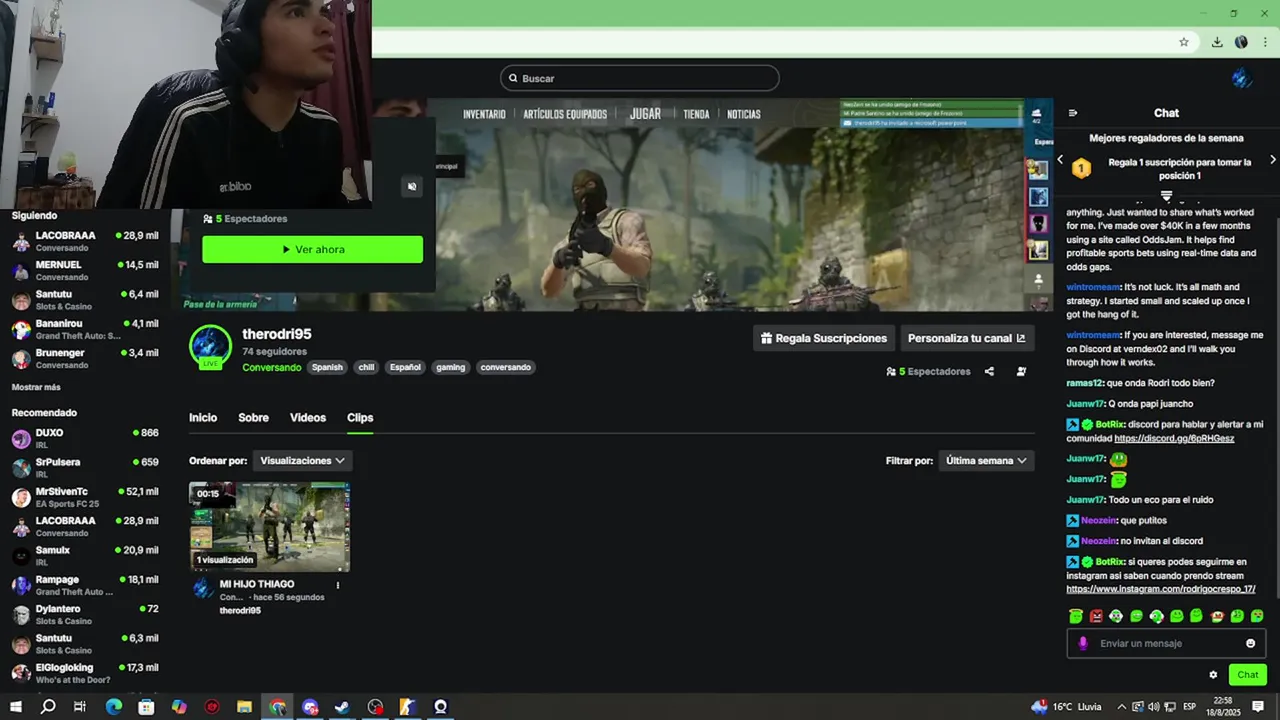Open Windows taskbar search

coord(48,707)
